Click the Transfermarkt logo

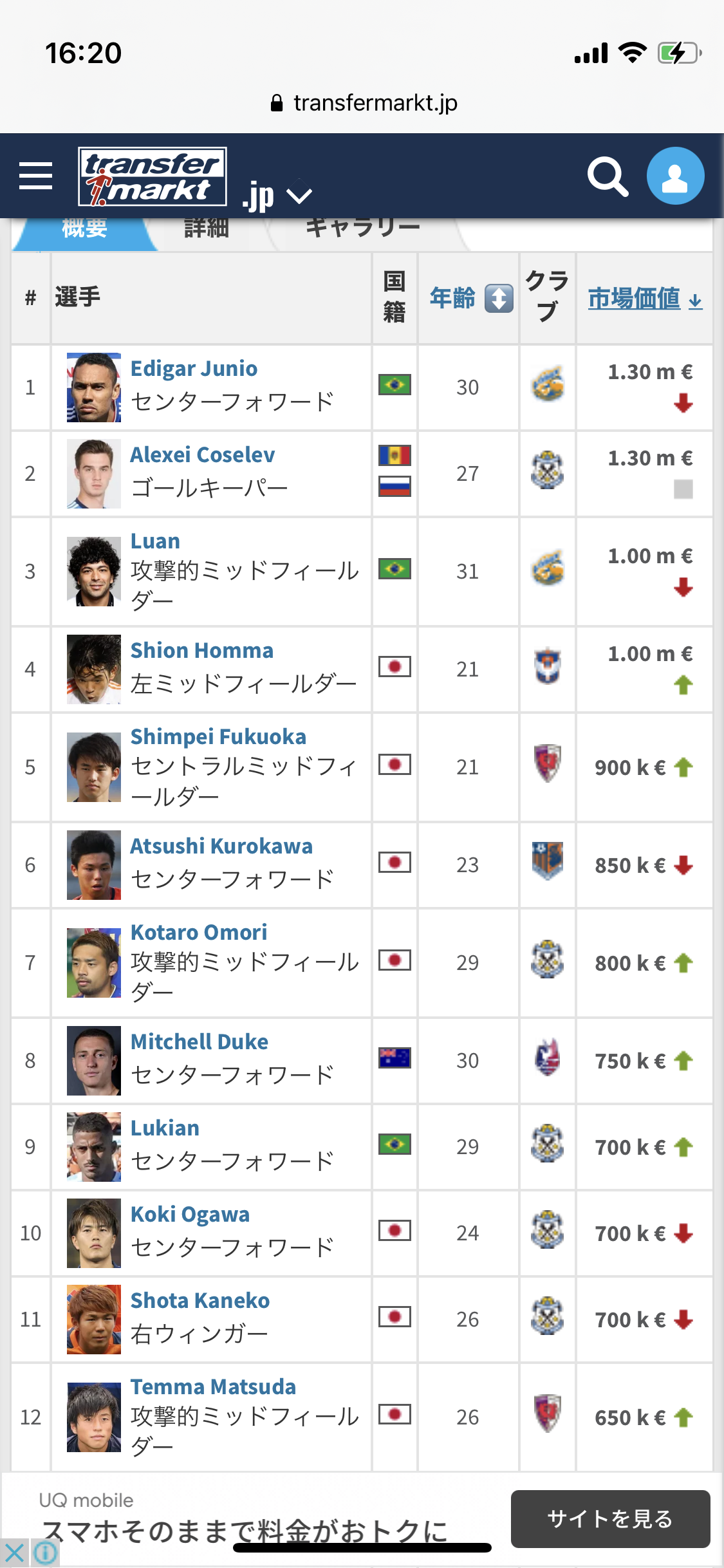coord(153,176)
